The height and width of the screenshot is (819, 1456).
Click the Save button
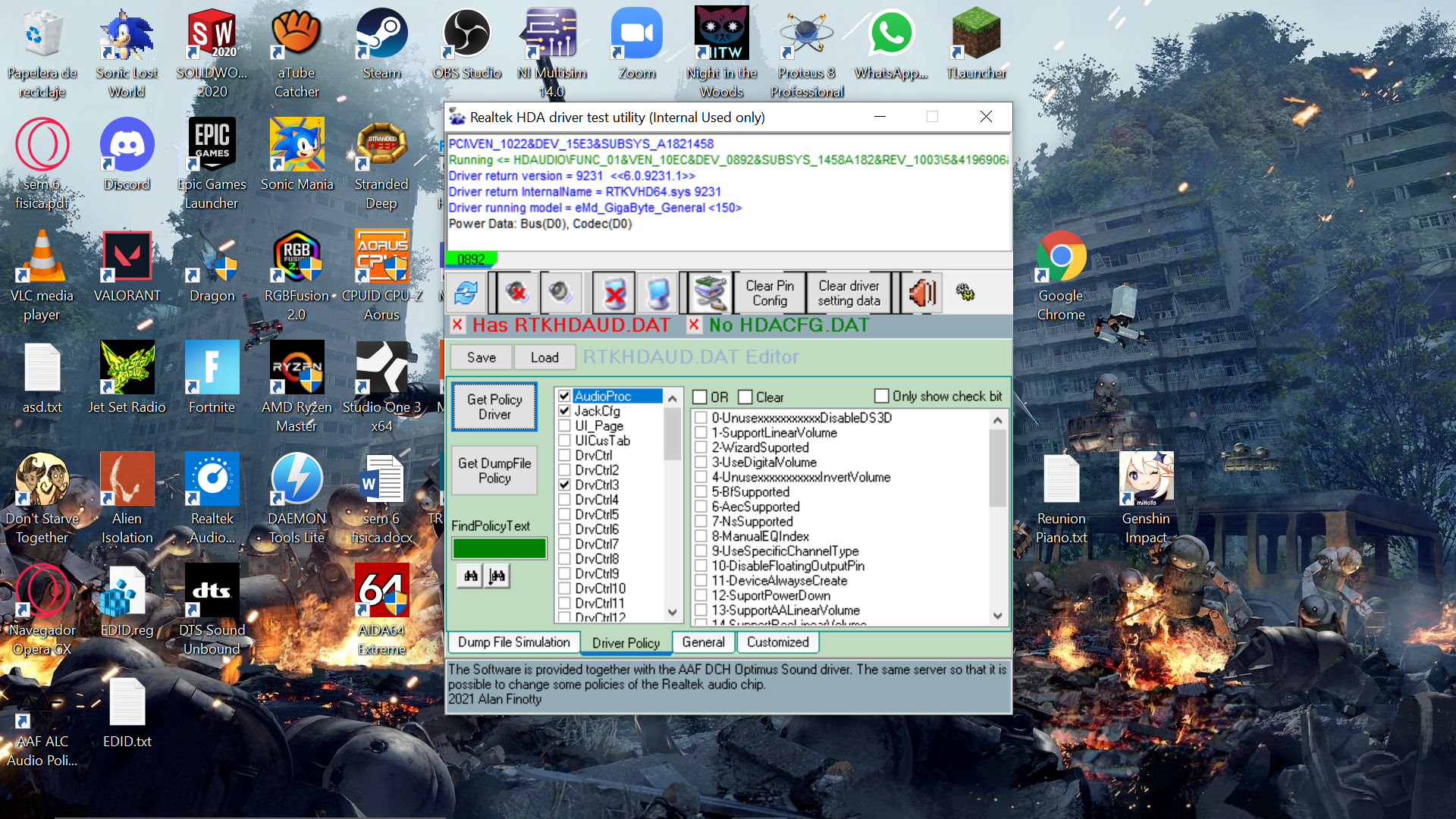[482, 357]
